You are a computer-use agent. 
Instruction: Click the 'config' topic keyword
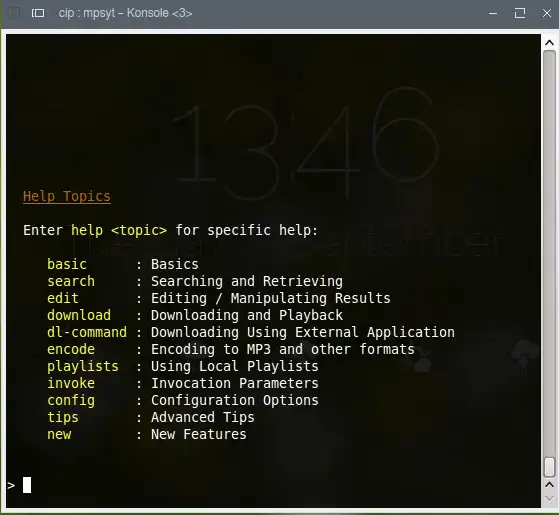pos(71,401)
